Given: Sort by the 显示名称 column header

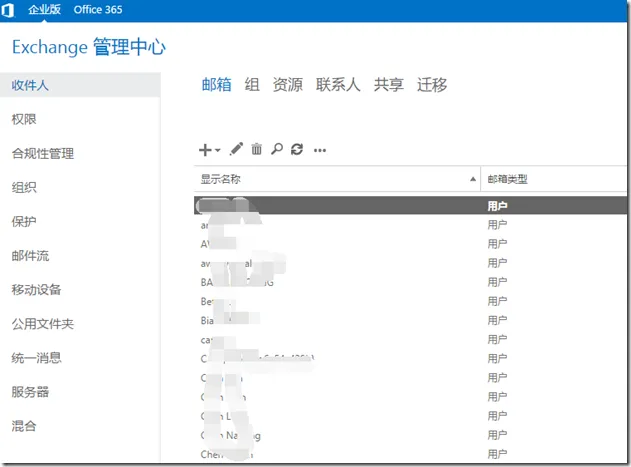Looking at the screenshot, I should tap(221, 179).
